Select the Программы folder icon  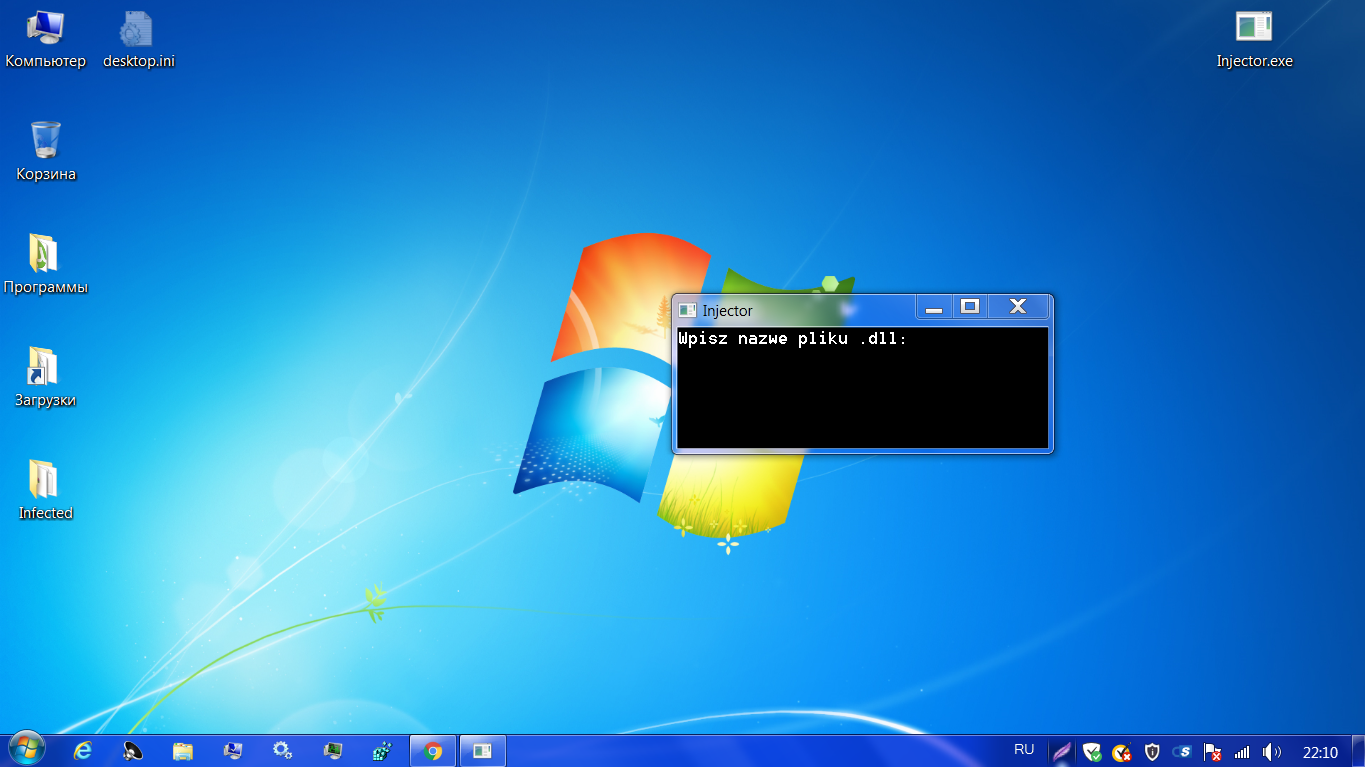pyautogui.click(x=46, y=265)
